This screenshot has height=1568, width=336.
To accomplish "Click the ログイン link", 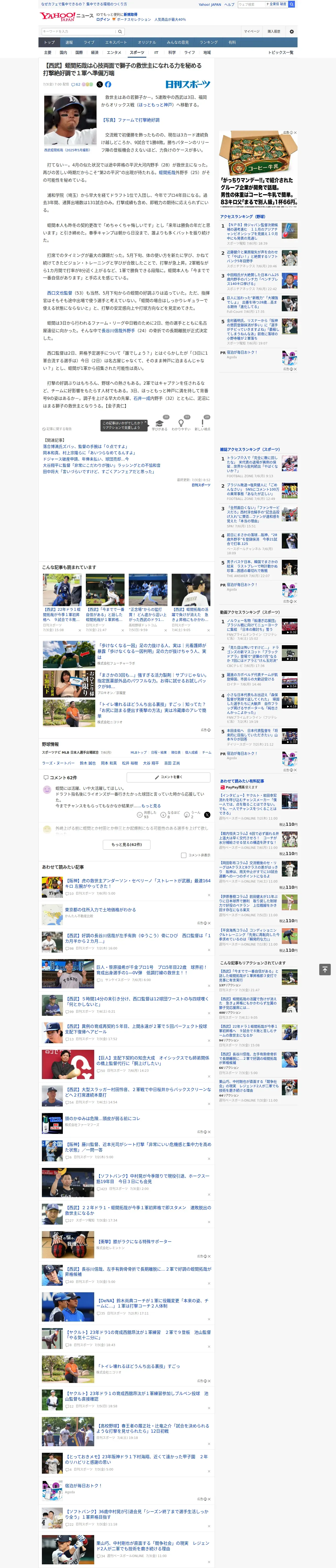I will (x=103, y=20).
